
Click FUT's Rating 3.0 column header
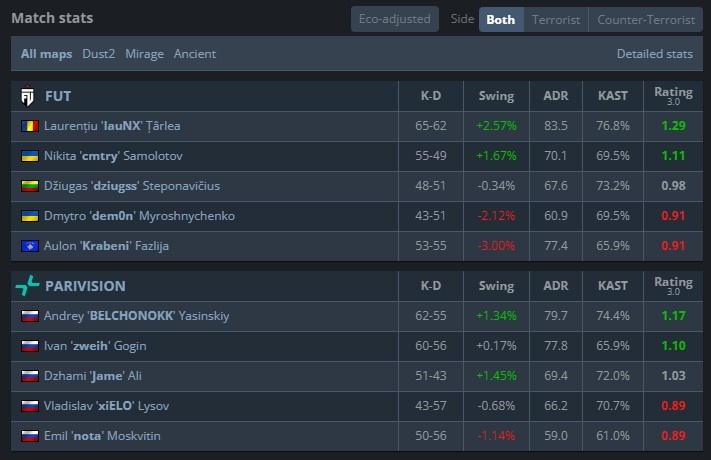point(673,96)
